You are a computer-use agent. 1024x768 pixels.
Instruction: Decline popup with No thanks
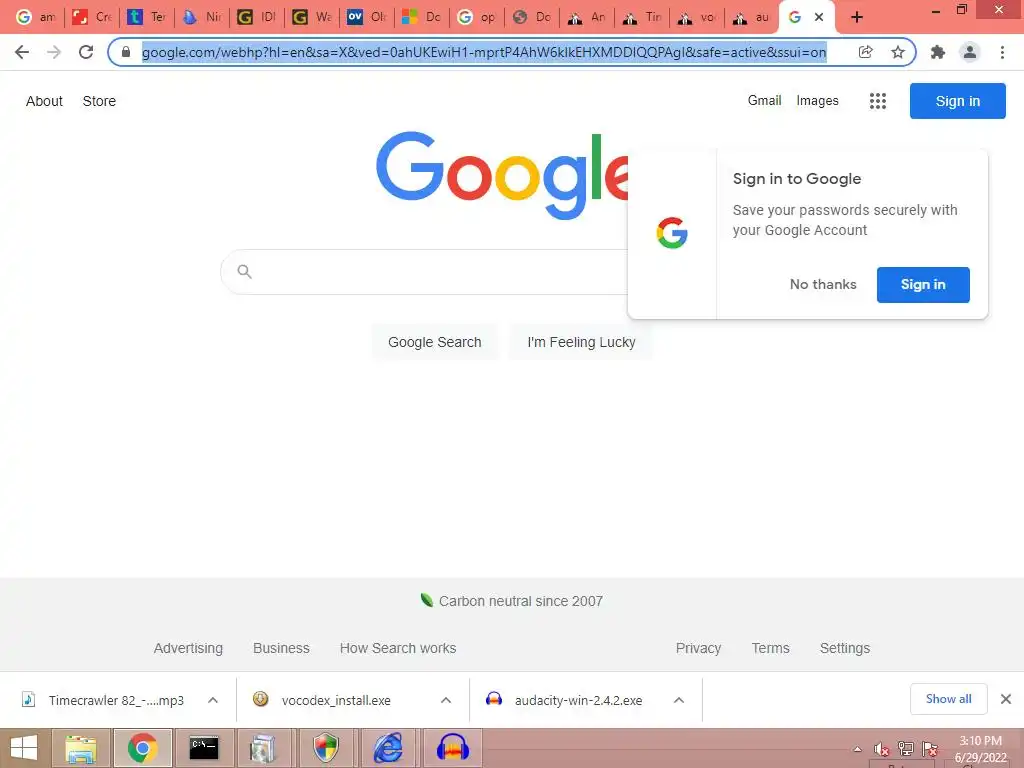823,284
